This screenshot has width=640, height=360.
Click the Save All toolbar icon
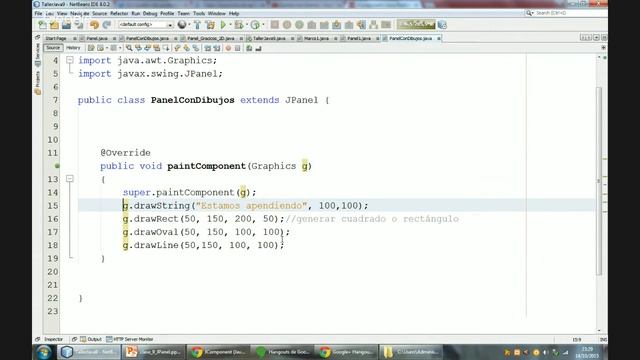coord(79,25)
